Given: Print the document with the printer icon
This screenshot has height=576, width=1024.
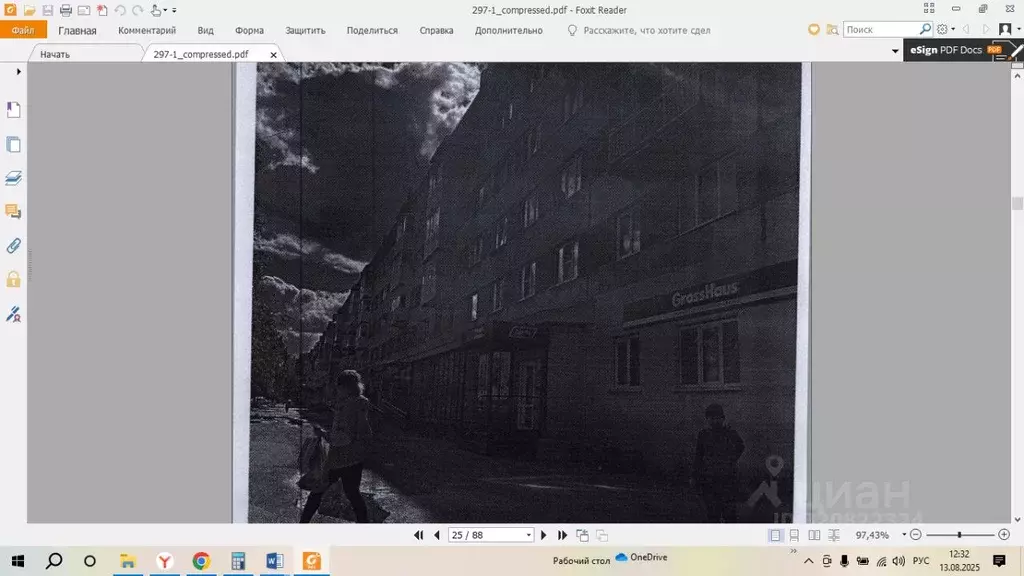Looking at the screenshot, I should coord(65,10).
